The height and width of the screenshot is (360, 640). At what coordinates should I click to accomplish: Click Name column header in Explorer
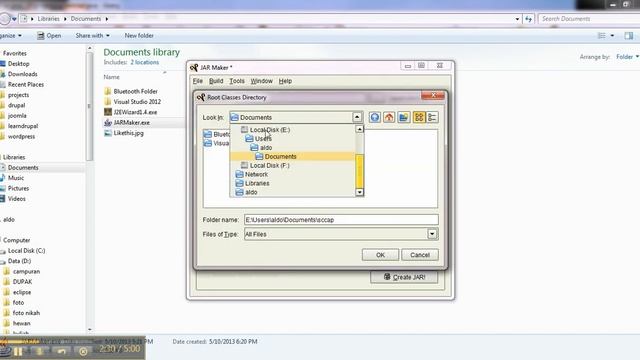[111, 77]
